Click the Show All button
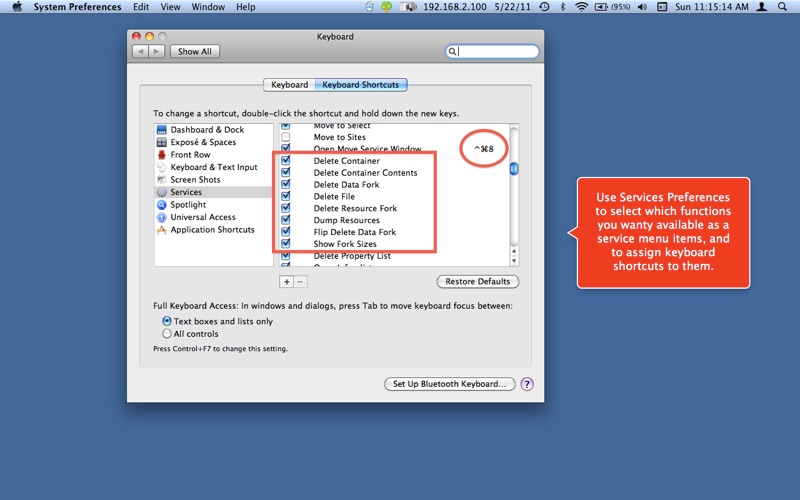800x500 pixels. [194, 52]
